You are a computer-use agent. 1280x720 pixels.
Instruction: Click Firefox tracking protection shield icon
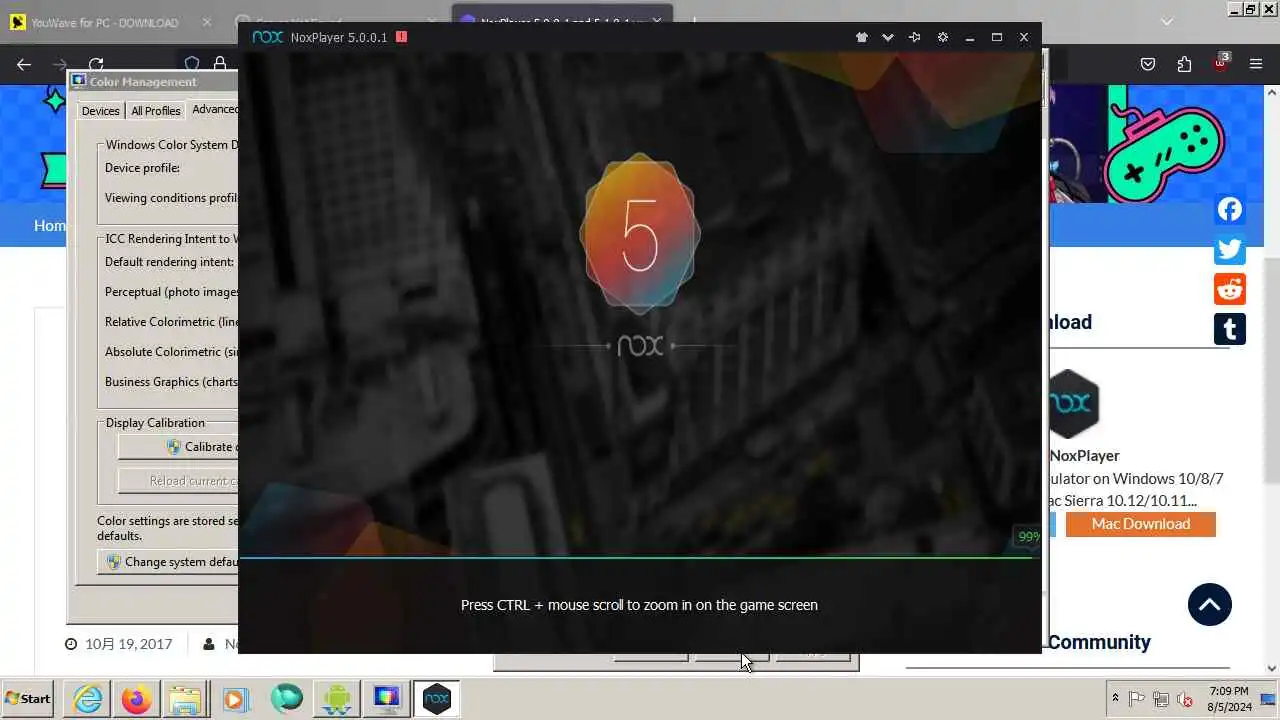[192, 64]
